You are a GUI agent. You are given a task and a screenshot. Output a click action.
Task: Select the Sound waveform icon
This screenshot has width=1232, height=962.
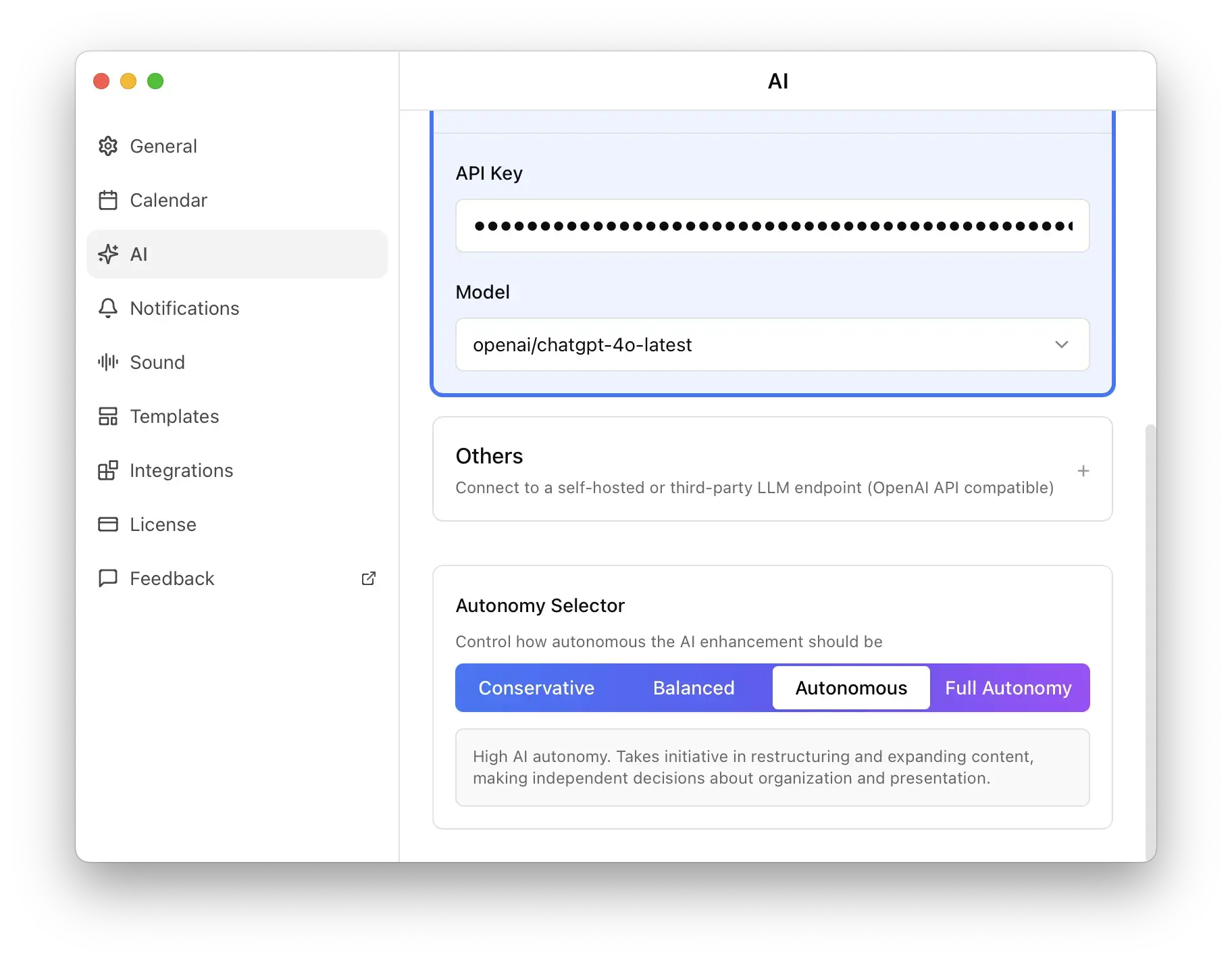click(x=108, y=362)
